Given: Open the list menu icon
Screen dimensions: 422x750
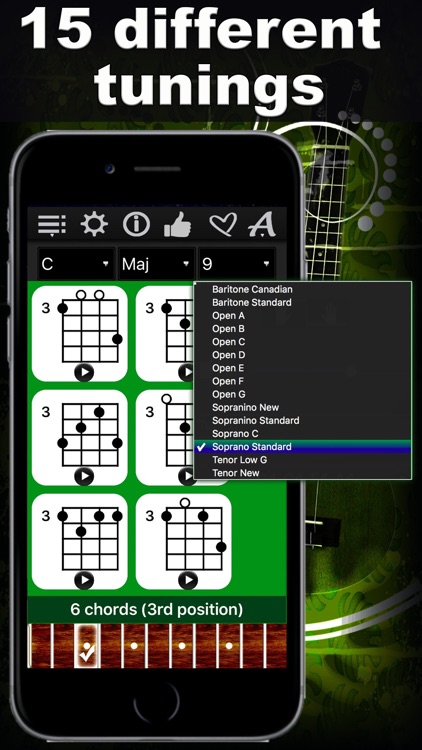Looking at the screenshot, I should click(52, 224).
